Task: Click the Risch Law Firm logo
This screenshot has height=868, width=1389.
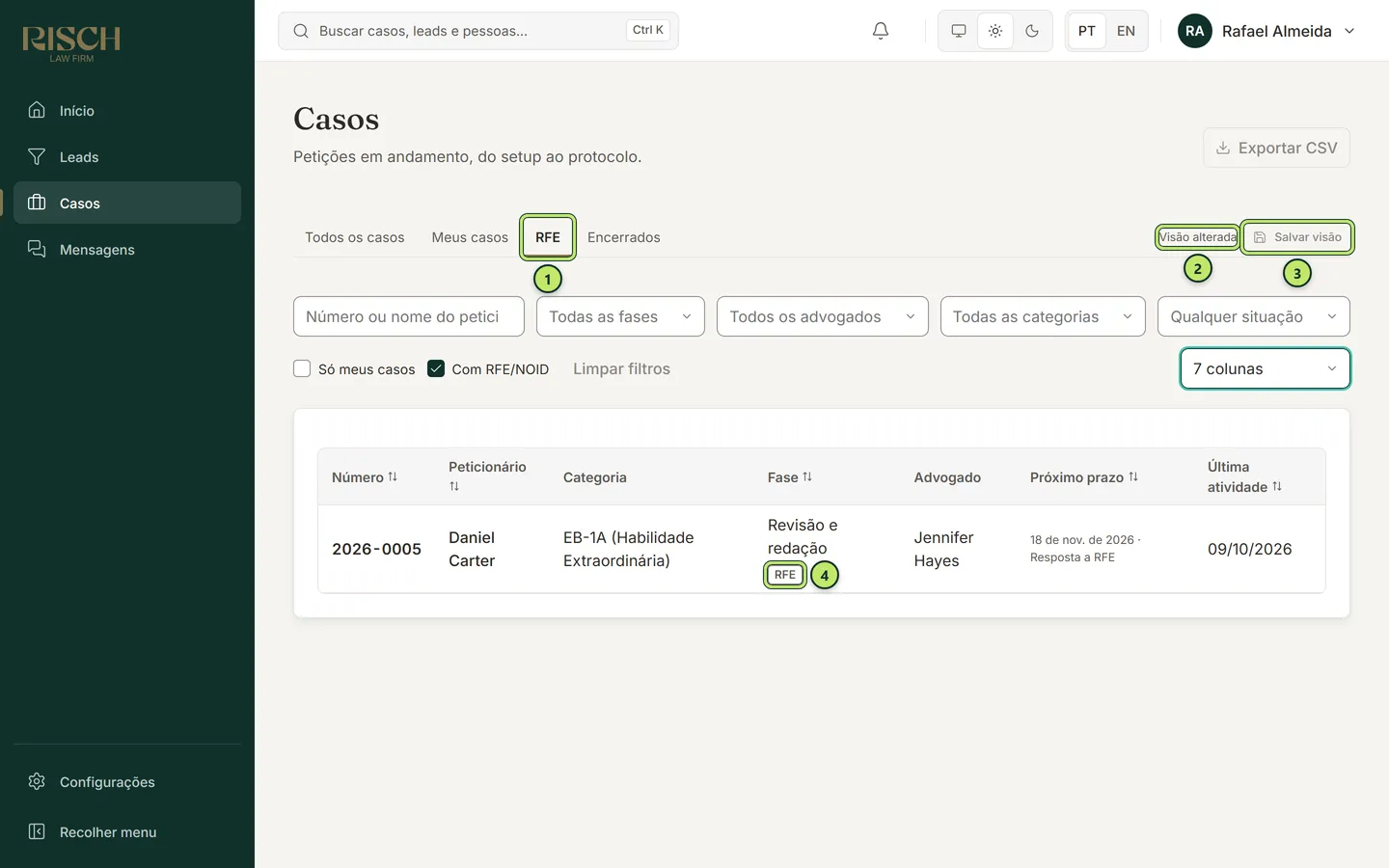Action: [x=71, y=43]
